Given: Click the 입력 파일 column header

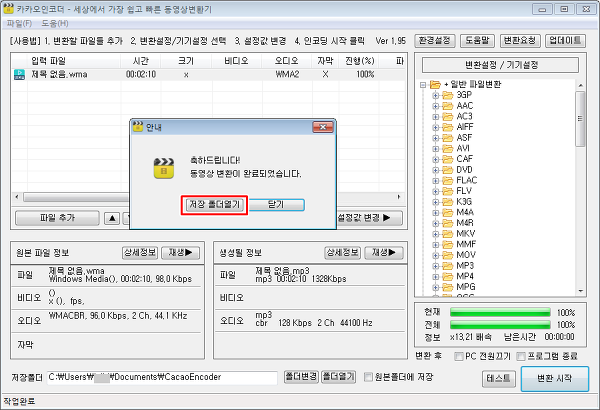Looking at the screenshot, I should 74,61.
